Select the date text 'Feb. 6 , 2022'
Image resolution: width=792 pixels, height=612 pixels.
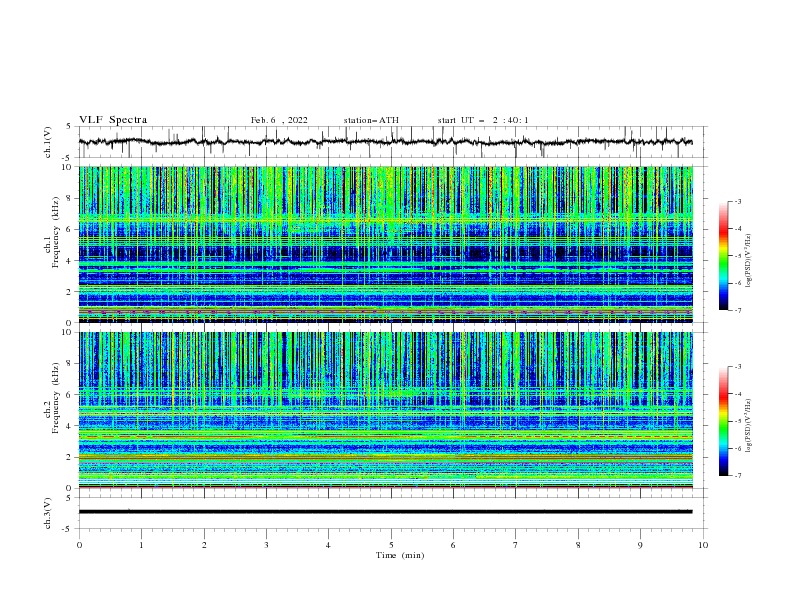click(x=279, y=120)
